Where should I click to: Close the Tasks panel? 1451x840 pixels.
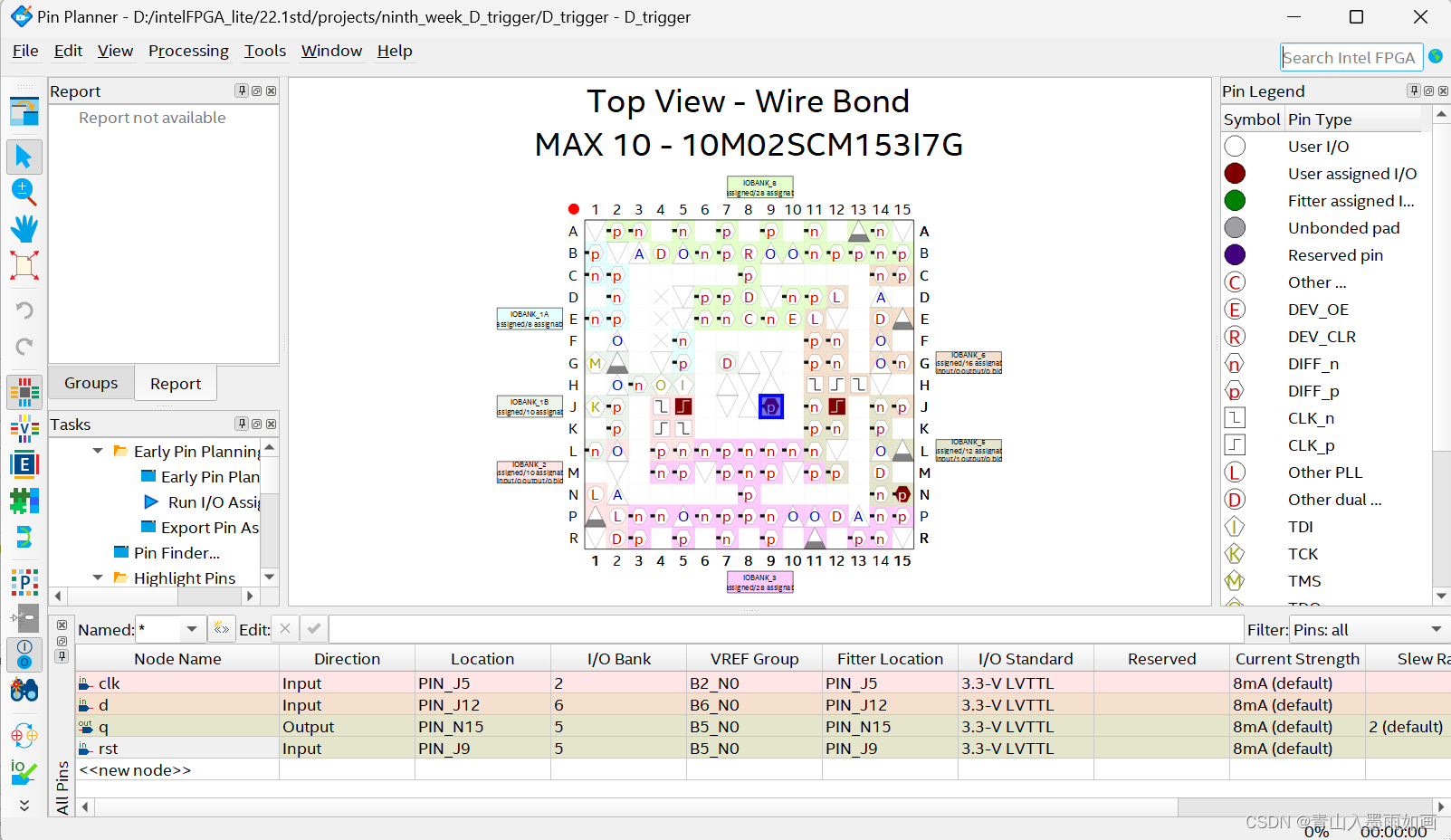[x=271, y=424]
